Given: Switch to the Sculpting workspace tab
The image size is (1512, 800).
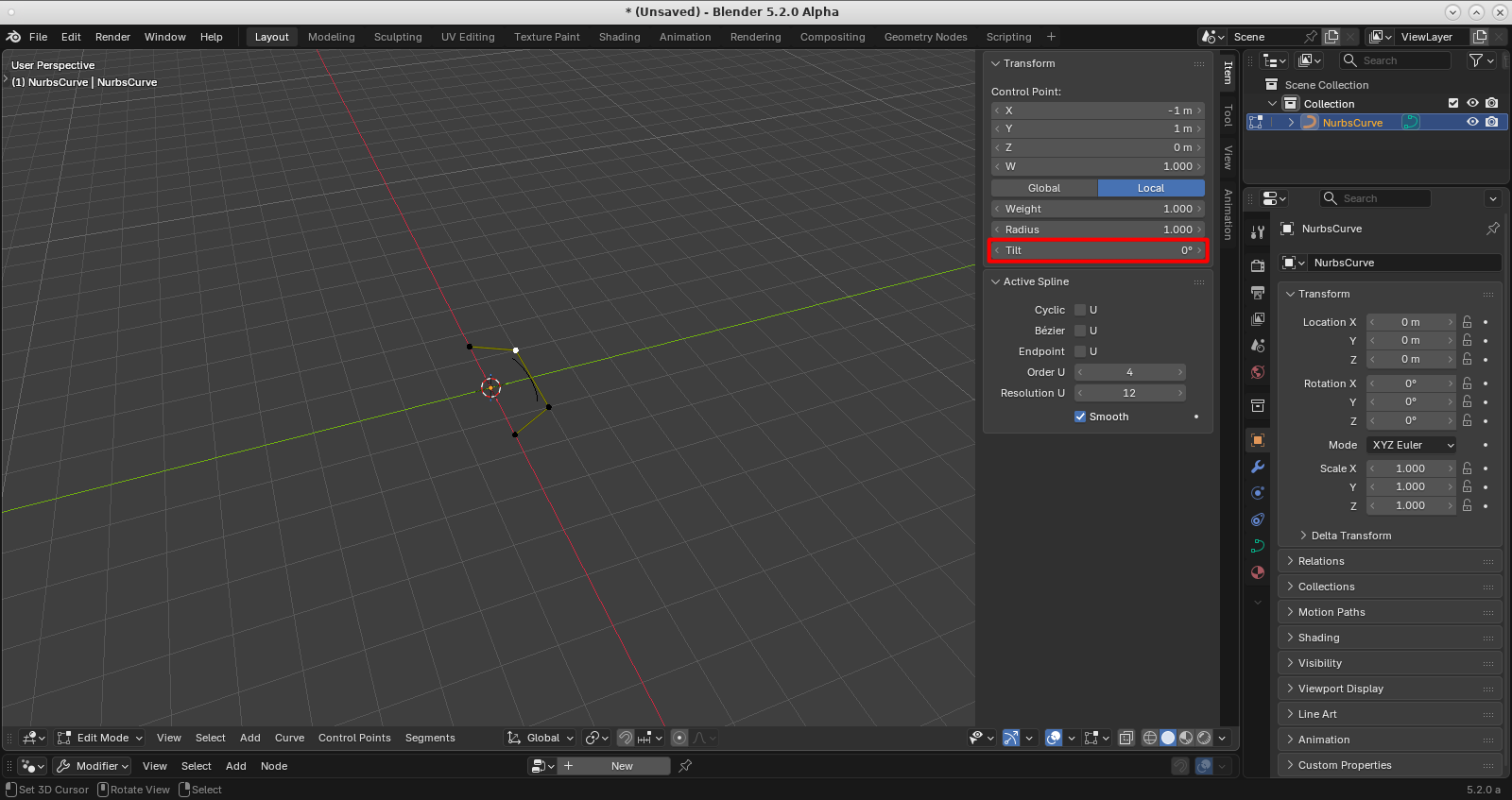Looking at the screenshot, I should tap(398, 37).
